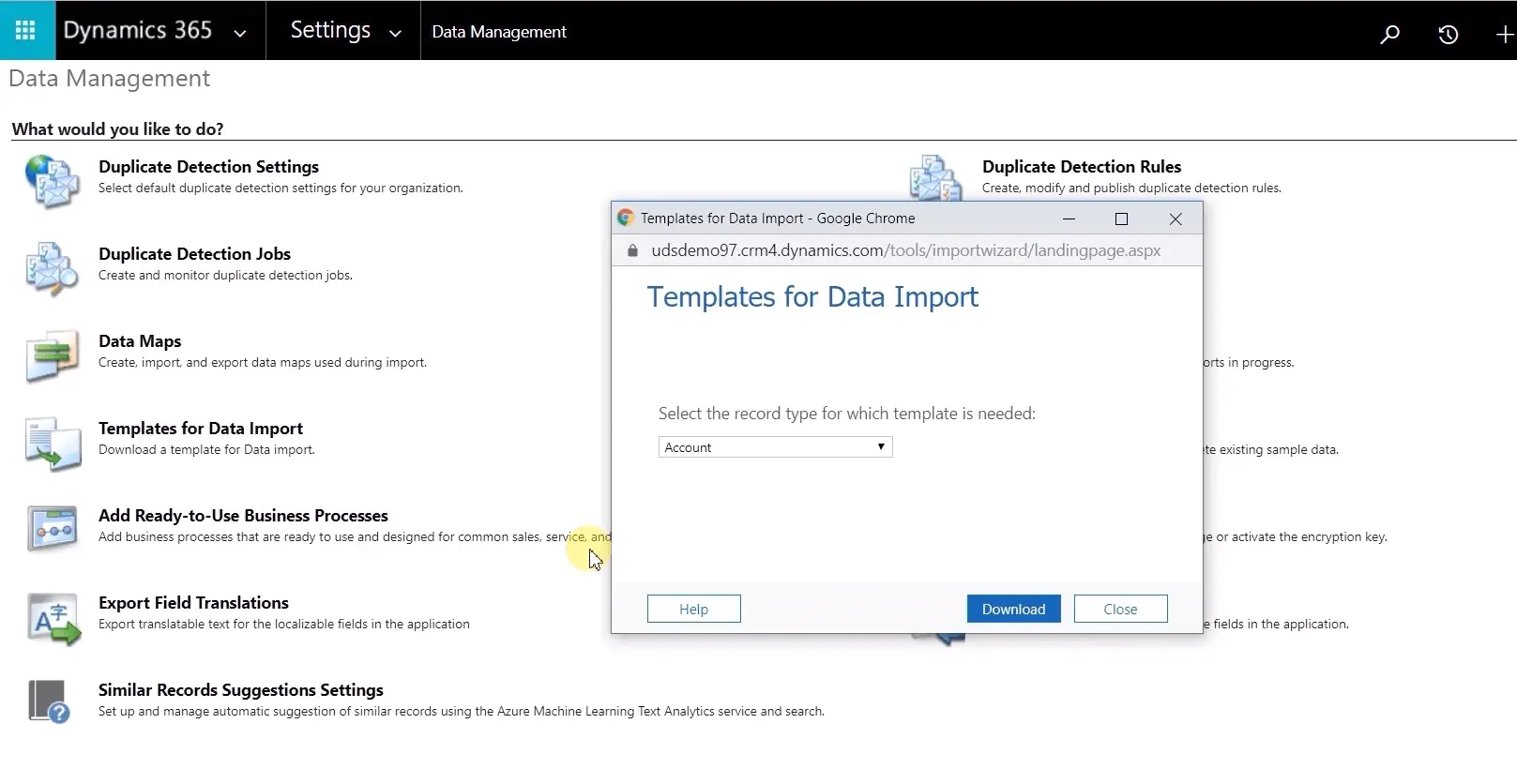Open Similar Records Suggestions Settings link
The image size is (1517, 784).
pos(241,690)
